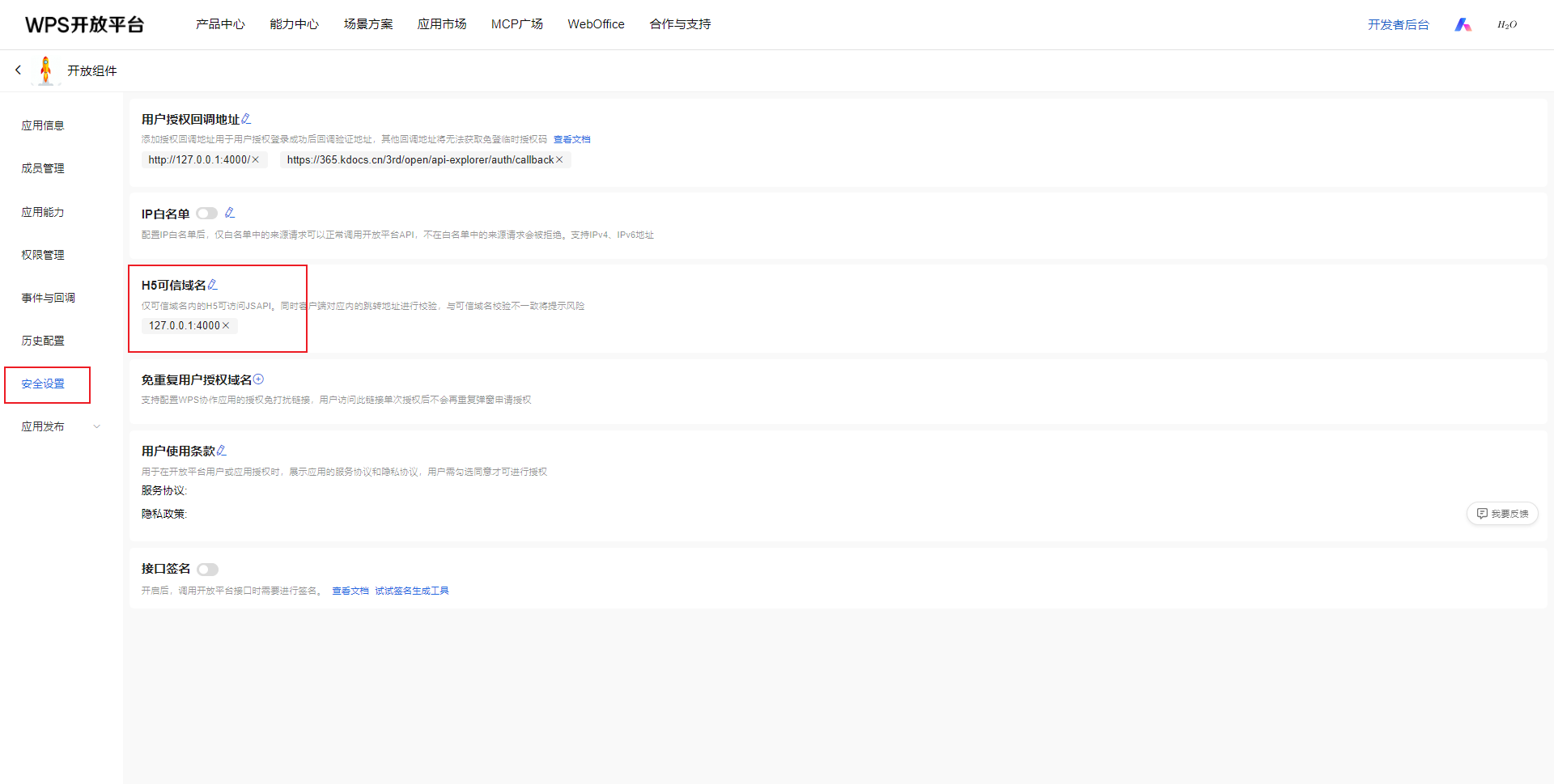Open 查看文档 link under callback address
The width and height of the screenshot is (1554, 784).
click(571, 140)
